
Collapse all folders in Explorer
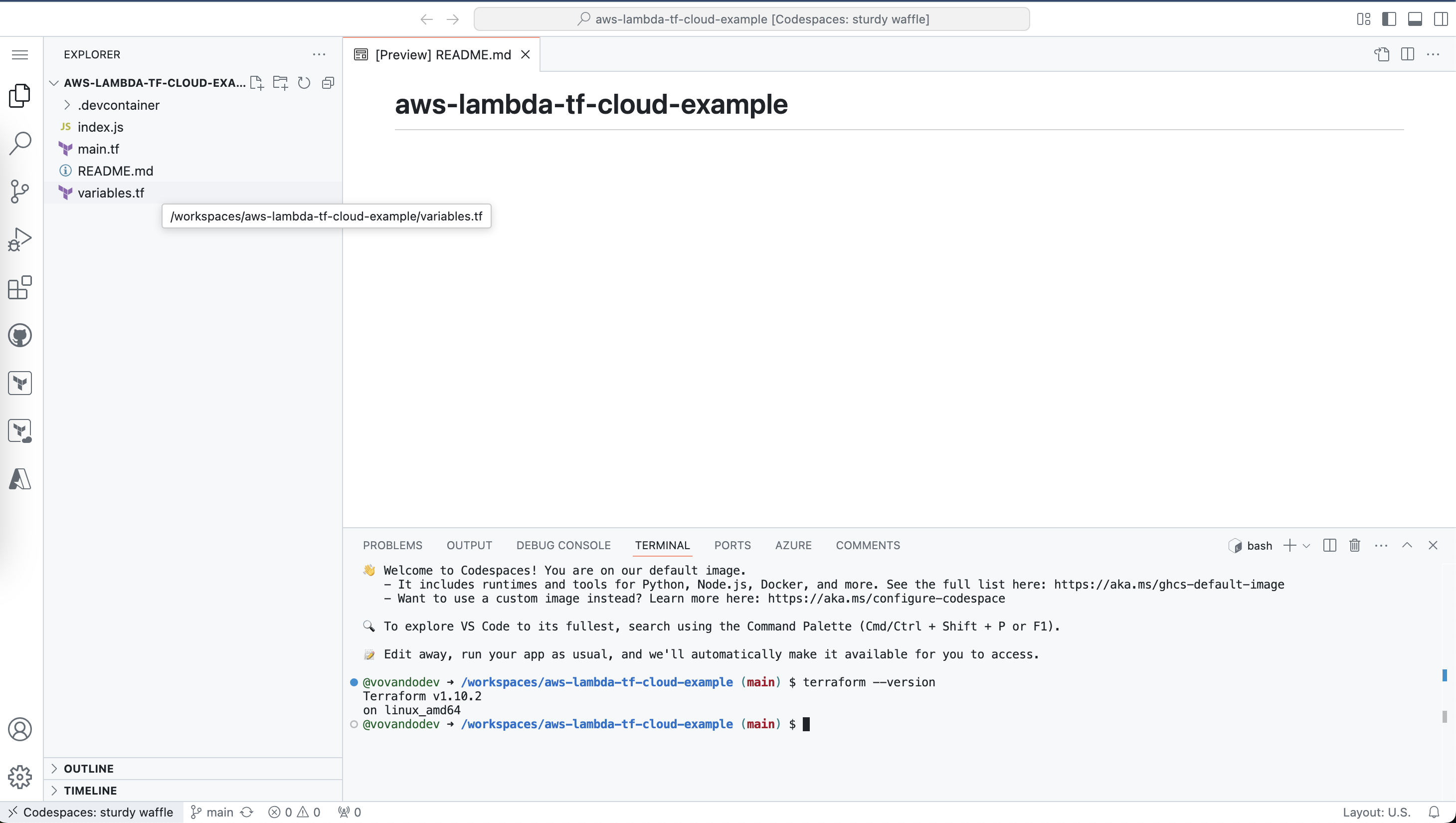tap(328, 83)
